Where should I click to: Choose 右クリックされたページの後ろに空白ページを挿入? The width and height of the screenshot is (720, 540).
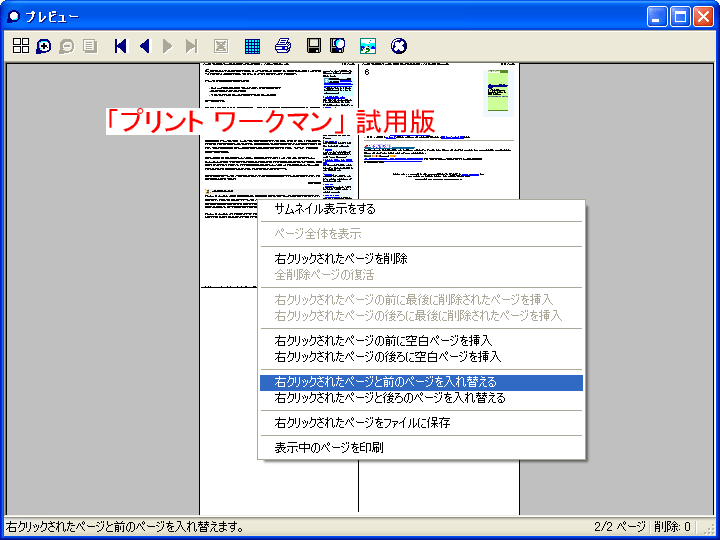coord(422,356)
